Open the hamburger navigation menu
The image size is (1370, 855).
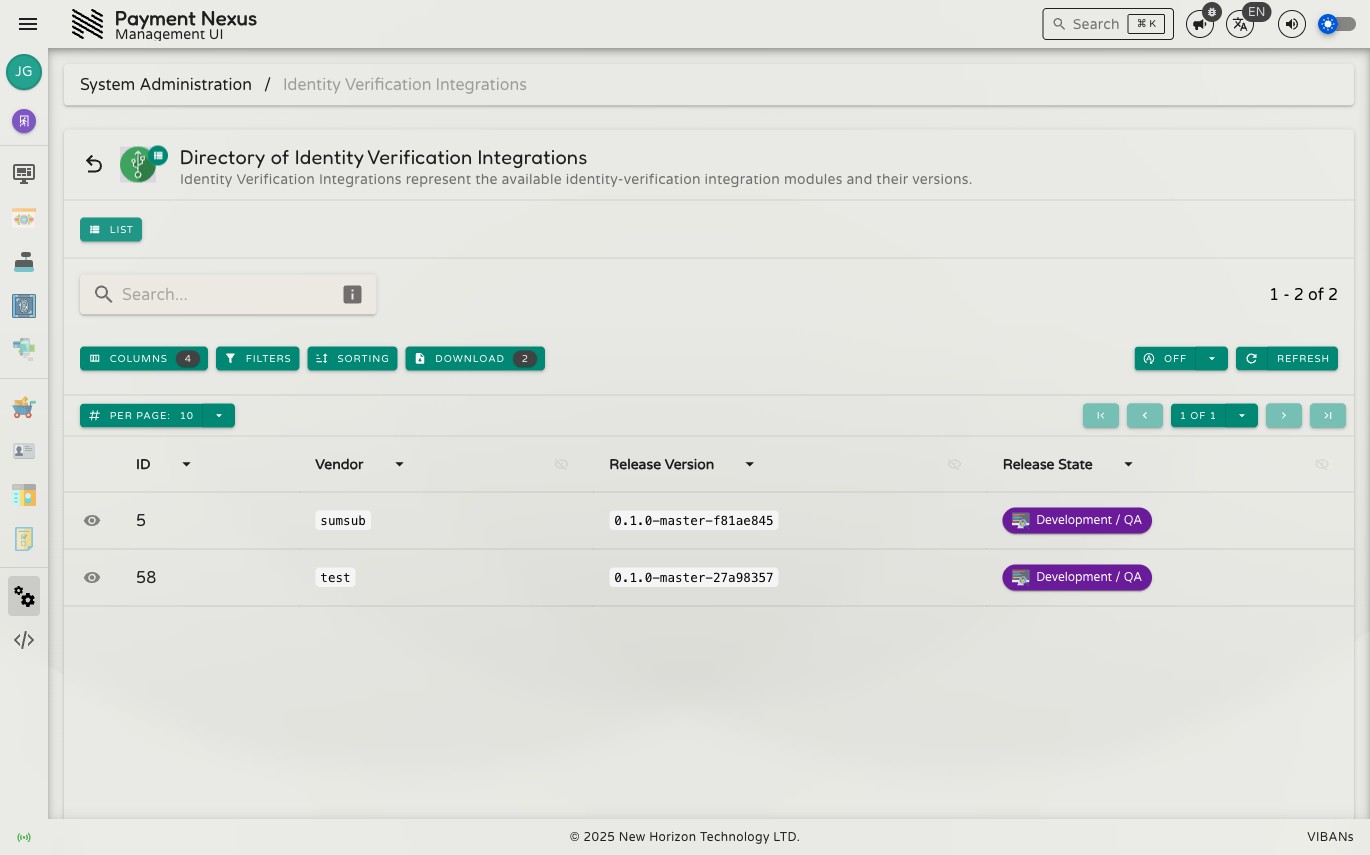click(28, 24)
